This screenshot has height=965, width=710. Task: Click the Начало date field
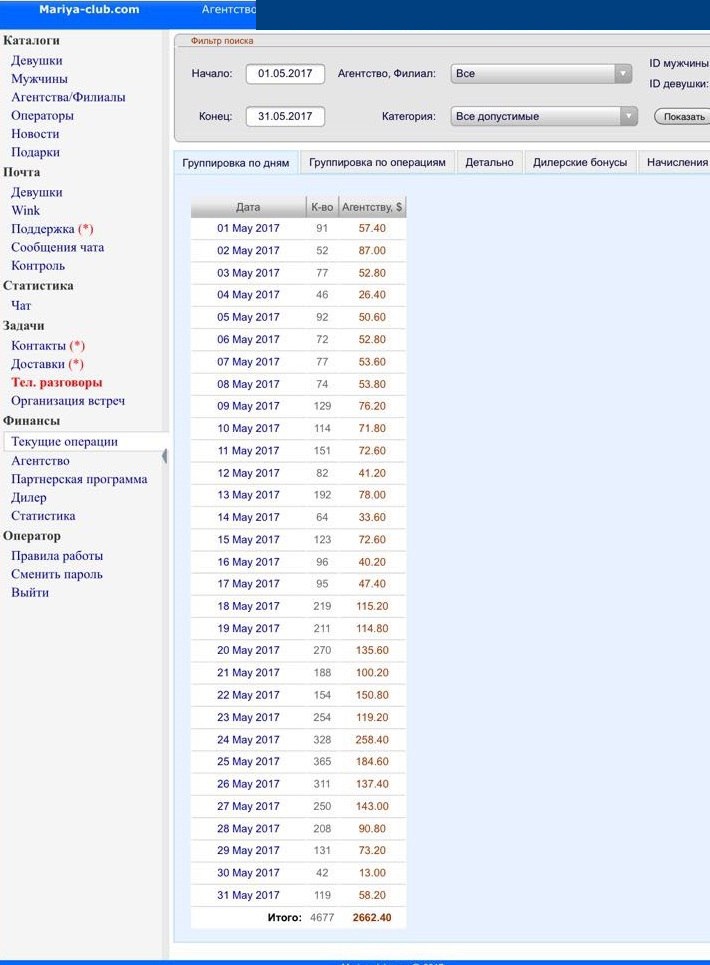click(x=285, y=74)
